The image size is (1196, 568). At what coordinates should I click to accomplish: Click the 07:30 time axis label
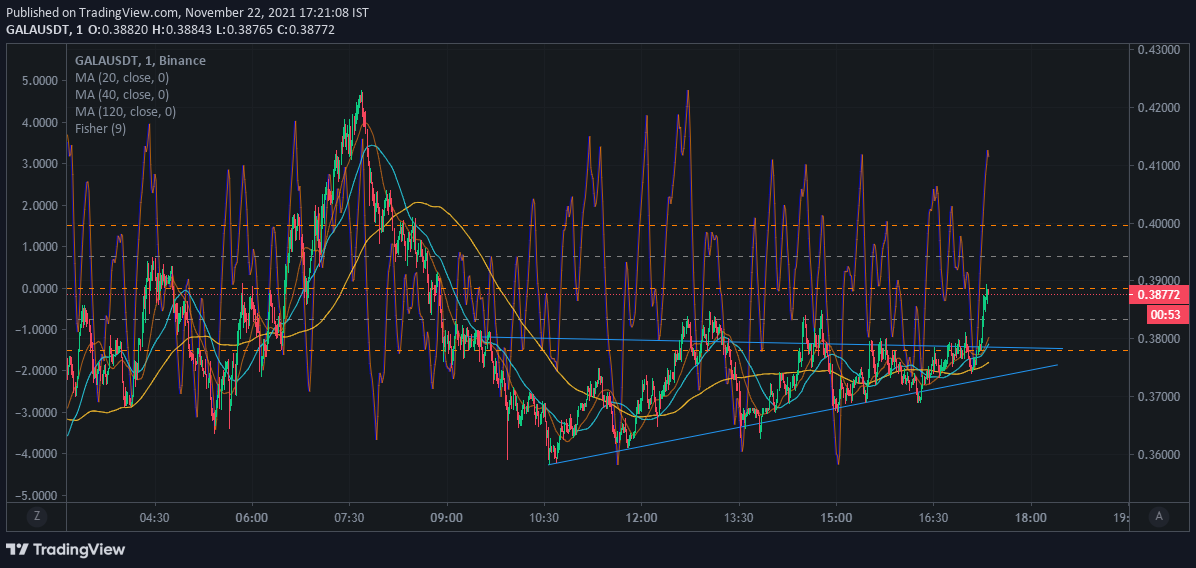[x=349, y=517]
